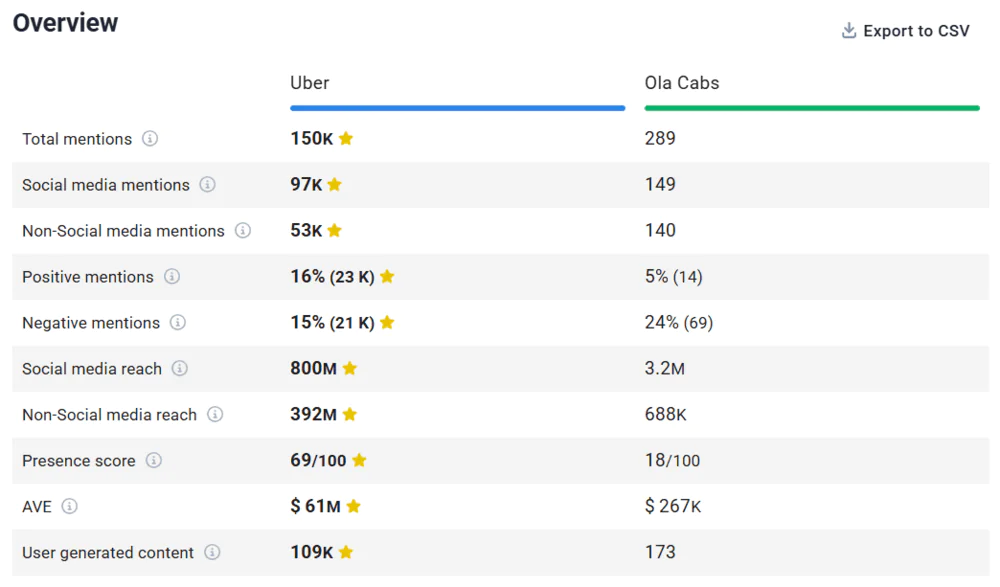Click the blue bar under Uber
This screenshot has height=587, width=1000.
457,108
